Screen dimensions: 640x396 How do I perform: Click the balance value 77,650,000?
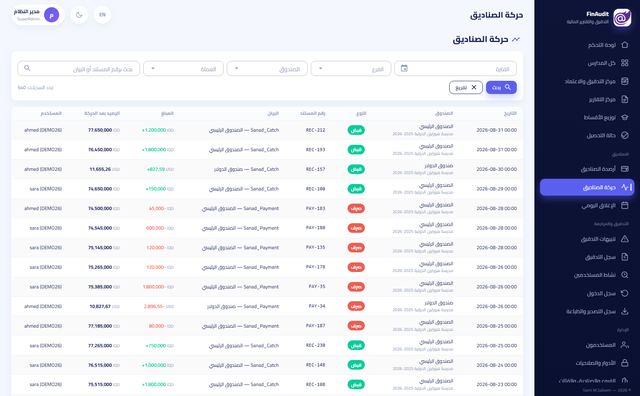point(100,130)
